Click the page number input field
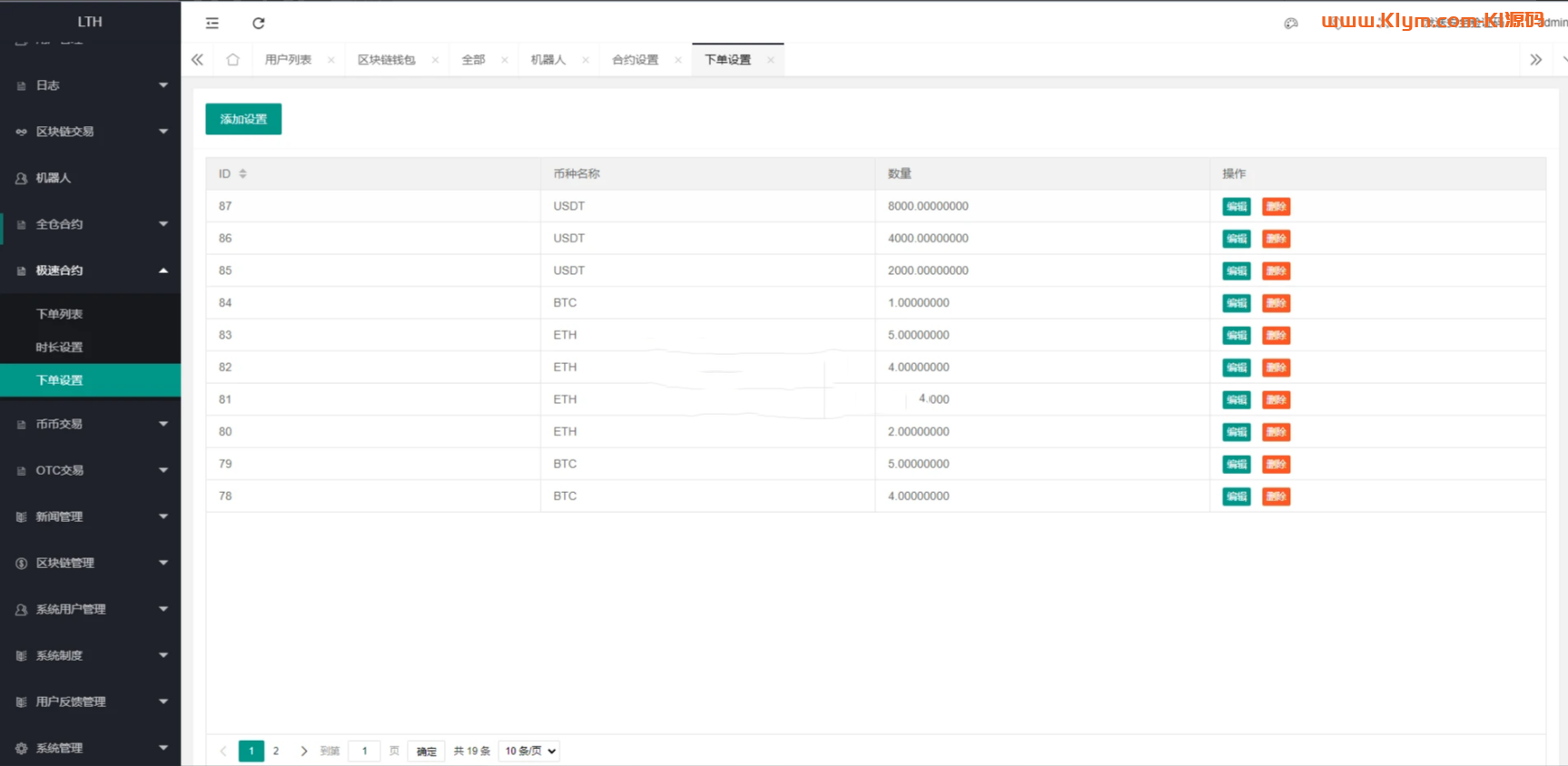The width and height of the screenshot is (1568, 766). [364, 751]
